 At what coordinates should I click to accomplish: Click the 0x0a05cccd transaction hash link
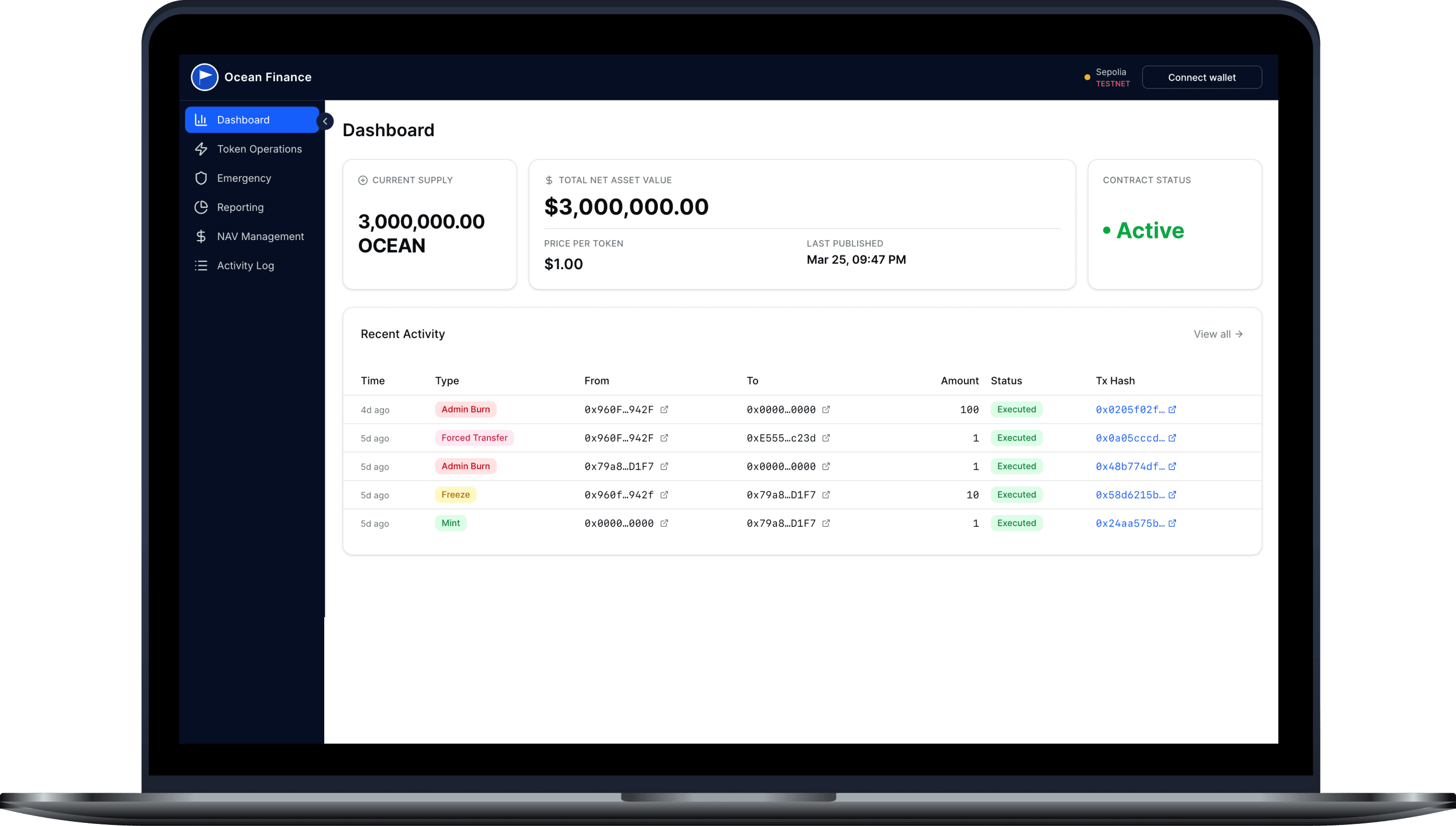(1129, 438)
